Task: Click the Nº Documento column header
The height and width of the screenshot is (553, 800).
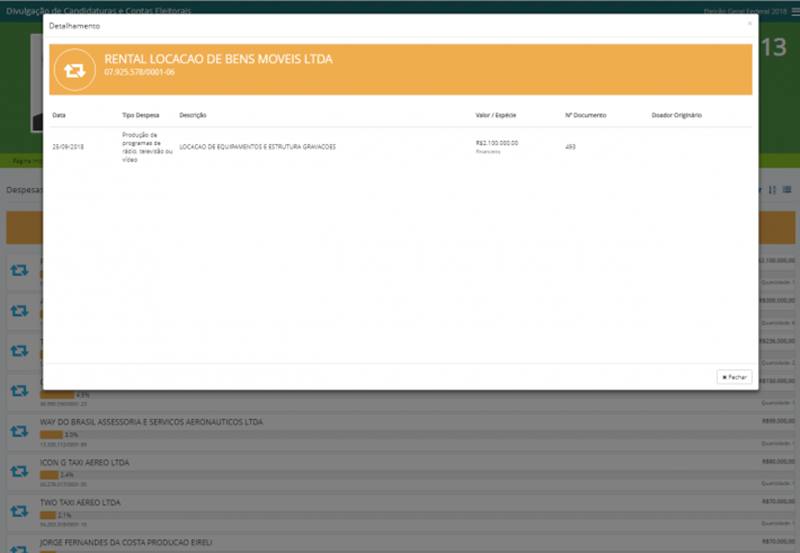Action: click(x=586, y=115)
